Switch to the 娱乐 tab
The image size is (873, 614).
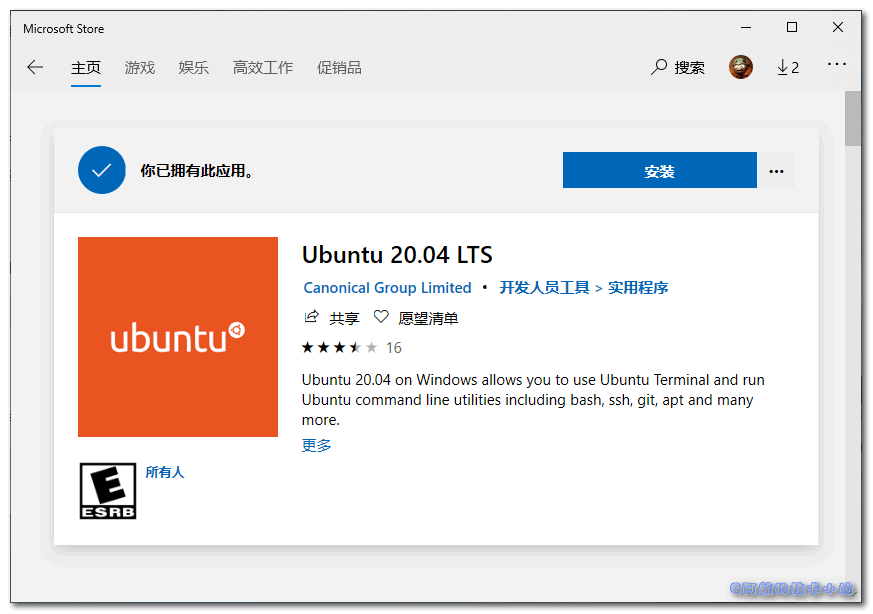(193, 67)
